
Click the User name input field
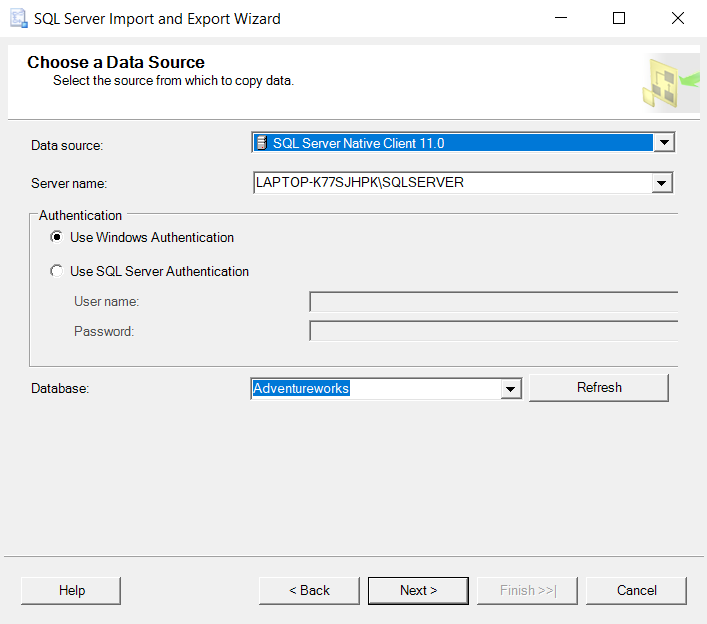click(x=494, y=302)
